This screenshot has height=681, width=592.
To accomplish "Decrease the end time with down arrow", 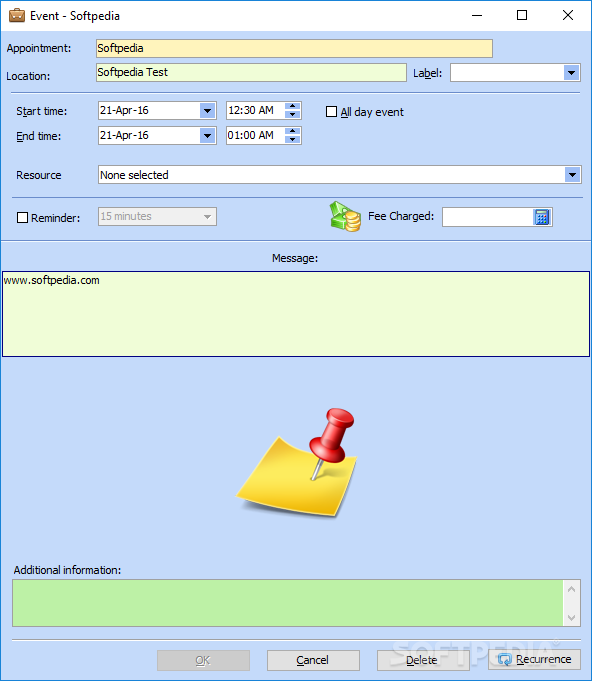I will pyautogui.click(x=293, y=140).
